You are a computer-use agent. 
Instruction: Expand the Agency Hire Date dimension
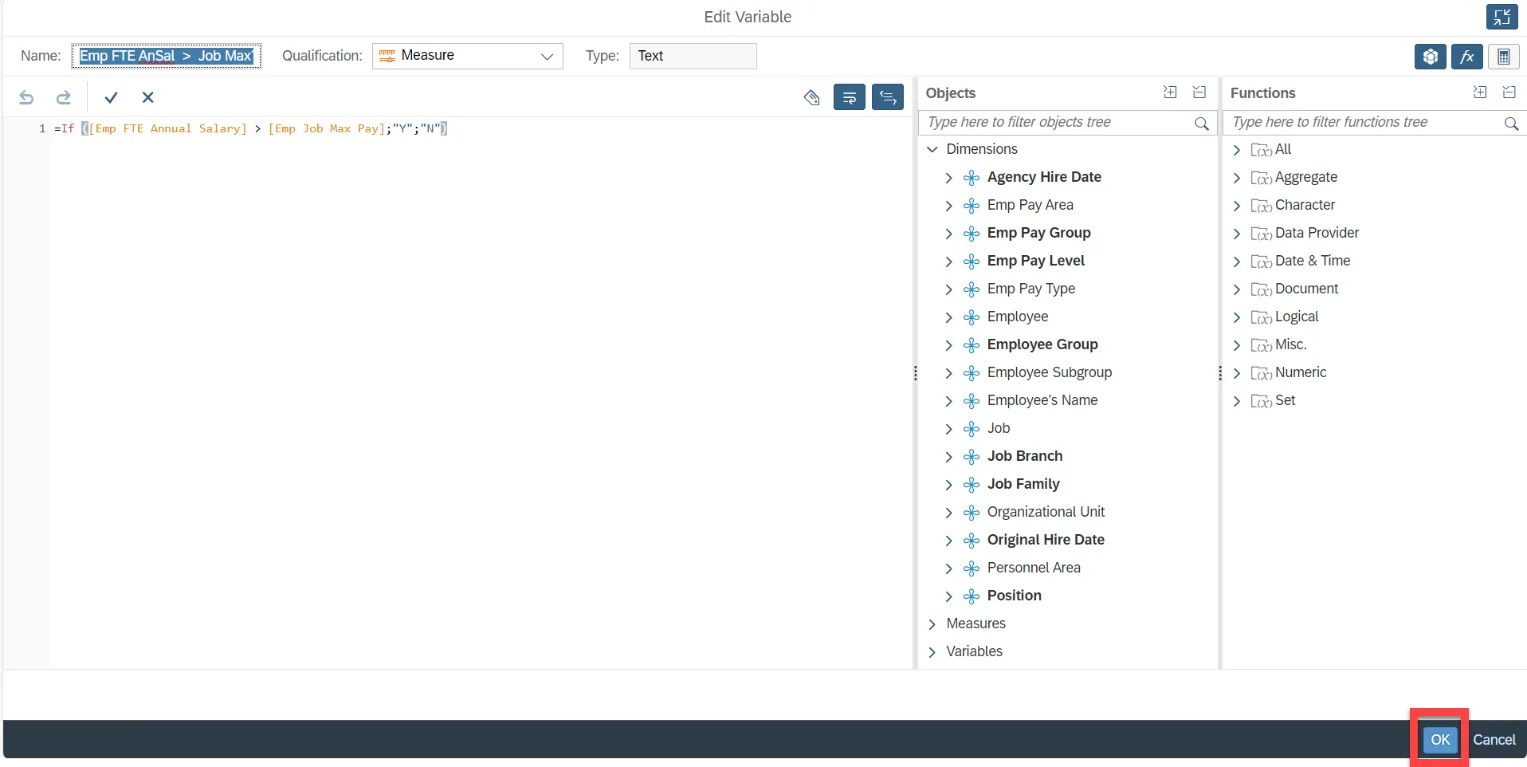tap(949, 177)
